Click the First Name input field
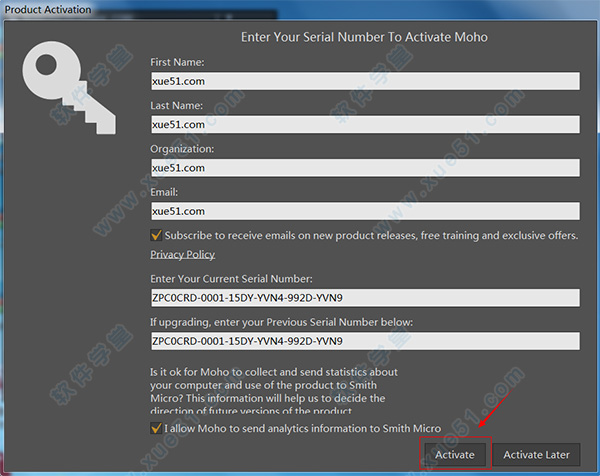The height and width of the screenshot is (476, 600). point(365,81)
